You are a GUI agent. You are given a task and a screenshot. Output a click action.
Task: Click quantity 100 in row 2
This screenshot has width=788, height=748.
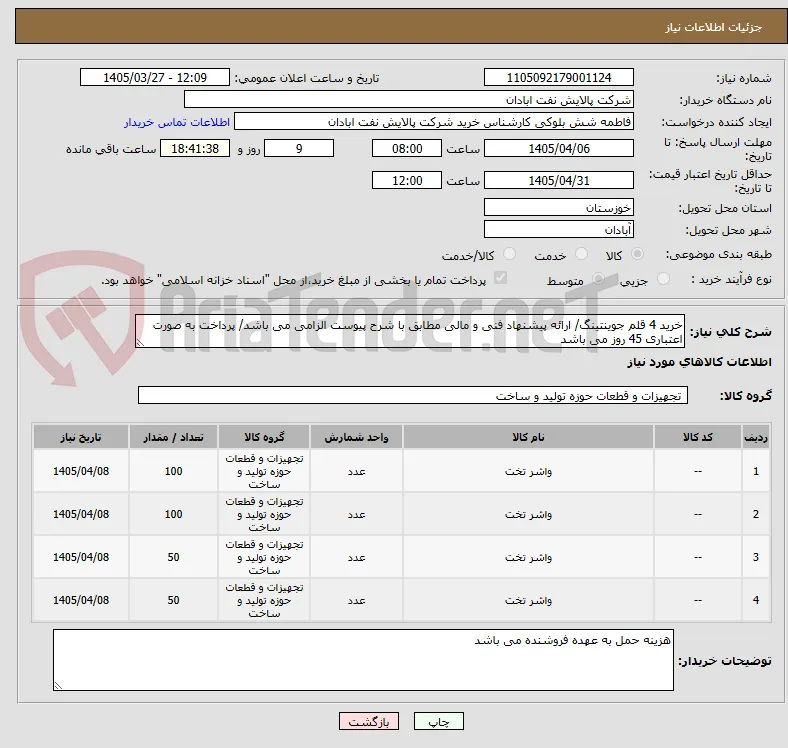(x=173, y=514)
